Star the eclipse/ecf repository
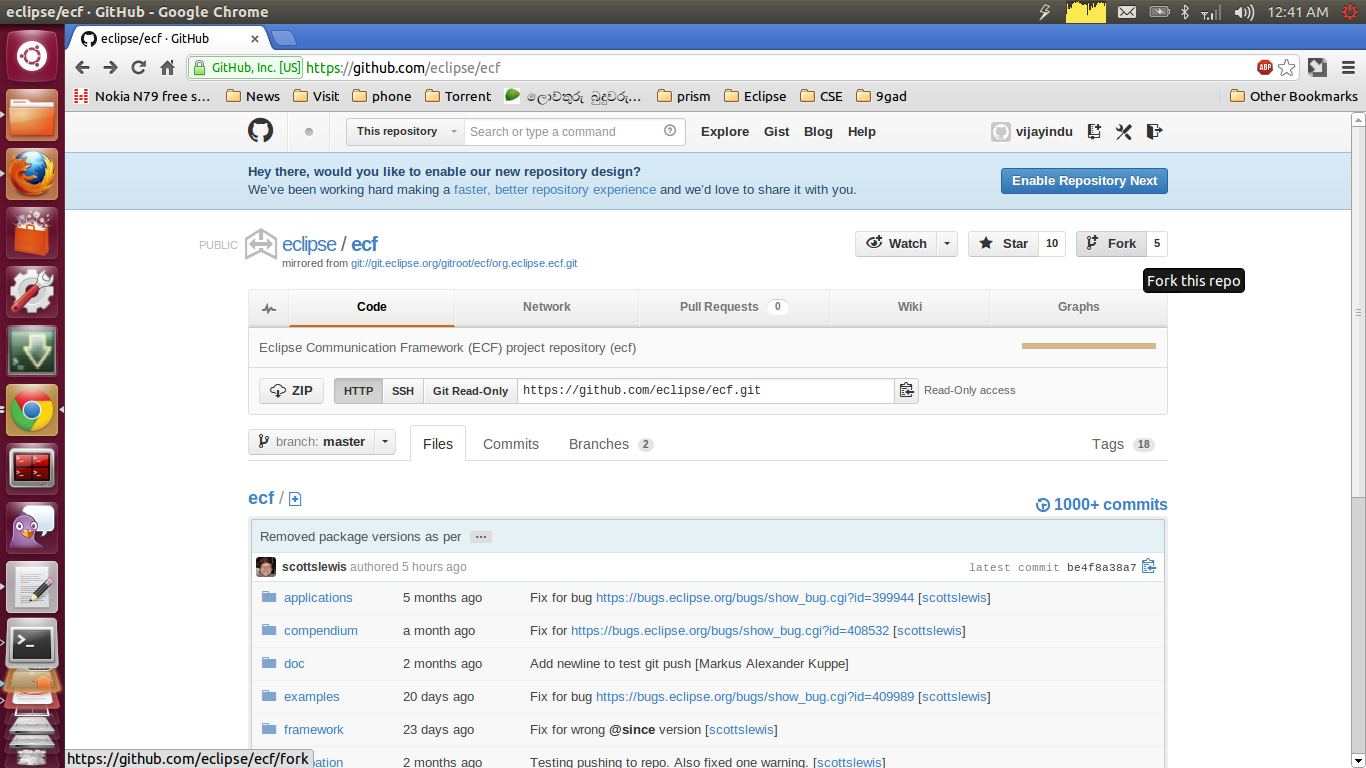 1004,244
